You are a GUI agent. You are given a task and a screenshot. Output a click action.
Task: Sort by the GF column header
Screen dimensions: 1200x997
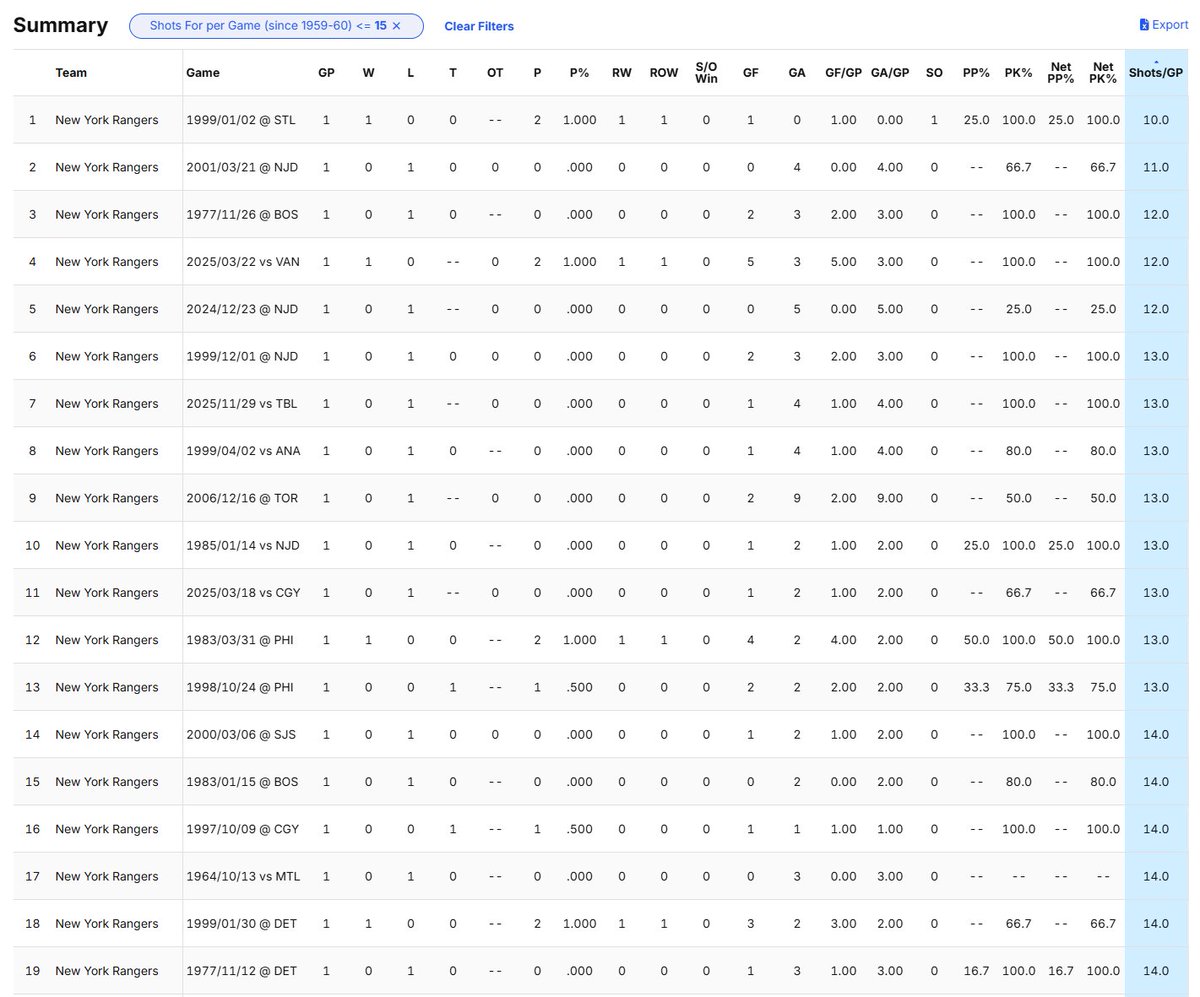click(x=751, y=73)
